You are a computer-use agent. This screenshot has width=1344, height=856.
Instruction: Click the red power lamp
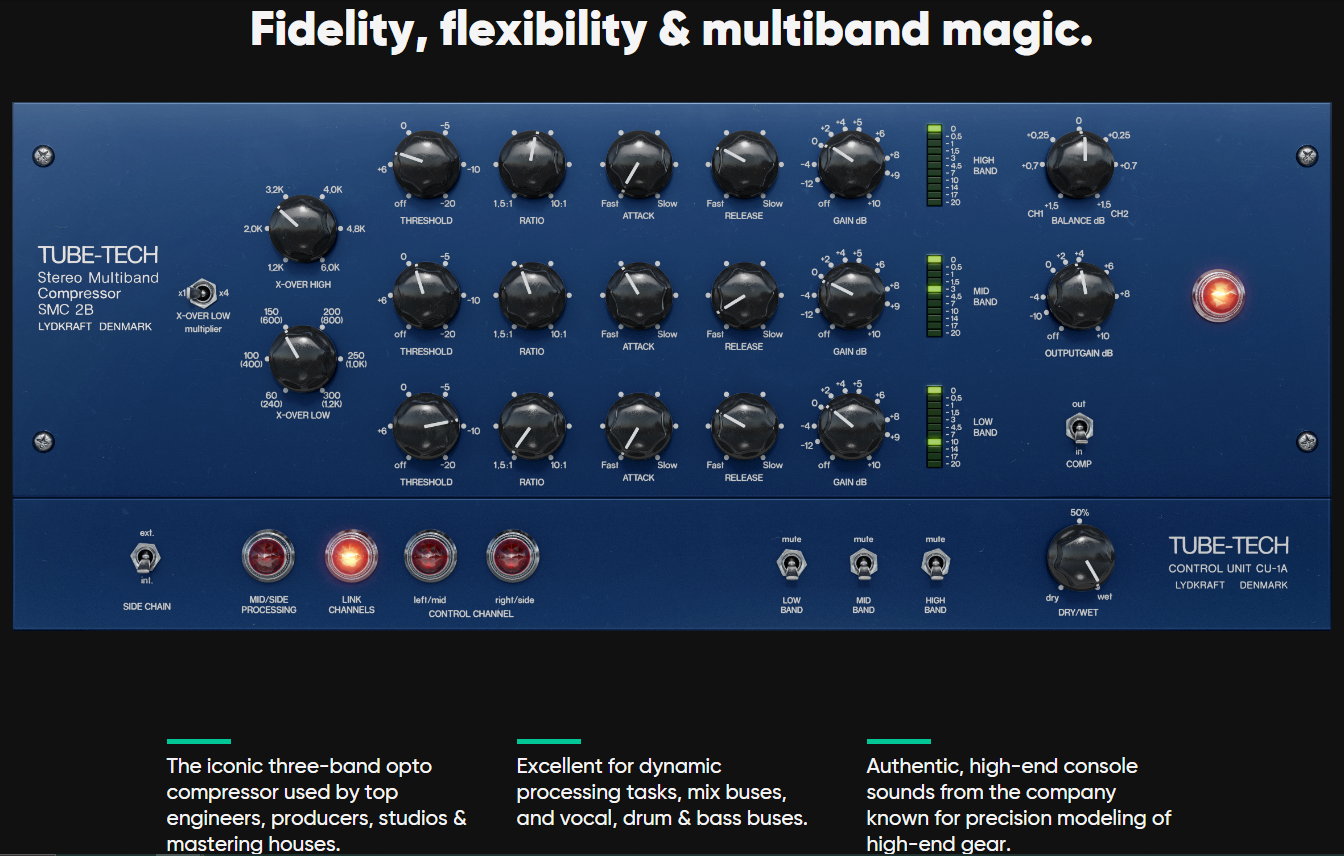[1218, 295]
